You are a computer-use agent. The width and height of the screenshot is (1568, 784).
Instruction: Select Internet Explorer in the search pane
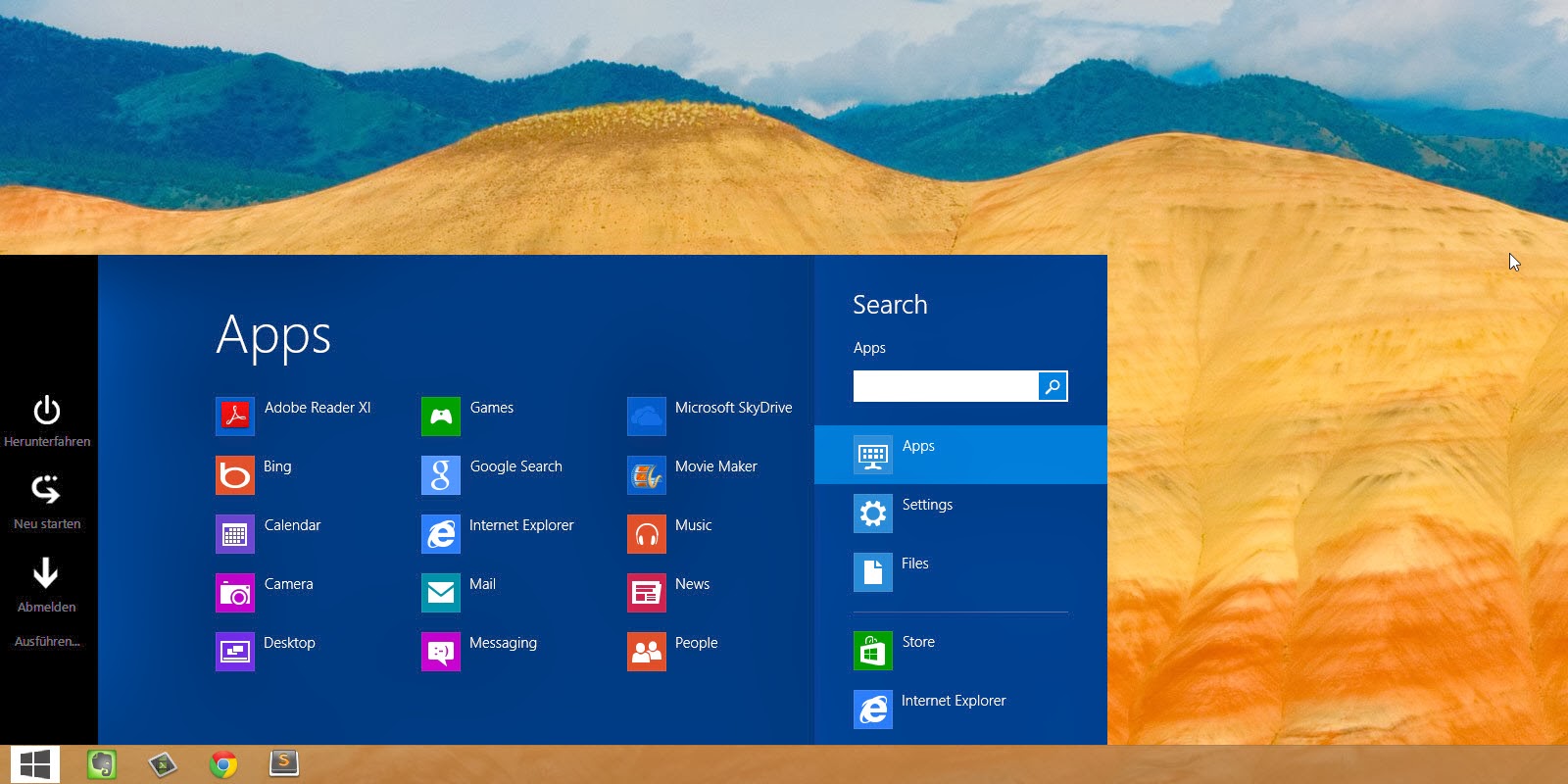[960, 710]
